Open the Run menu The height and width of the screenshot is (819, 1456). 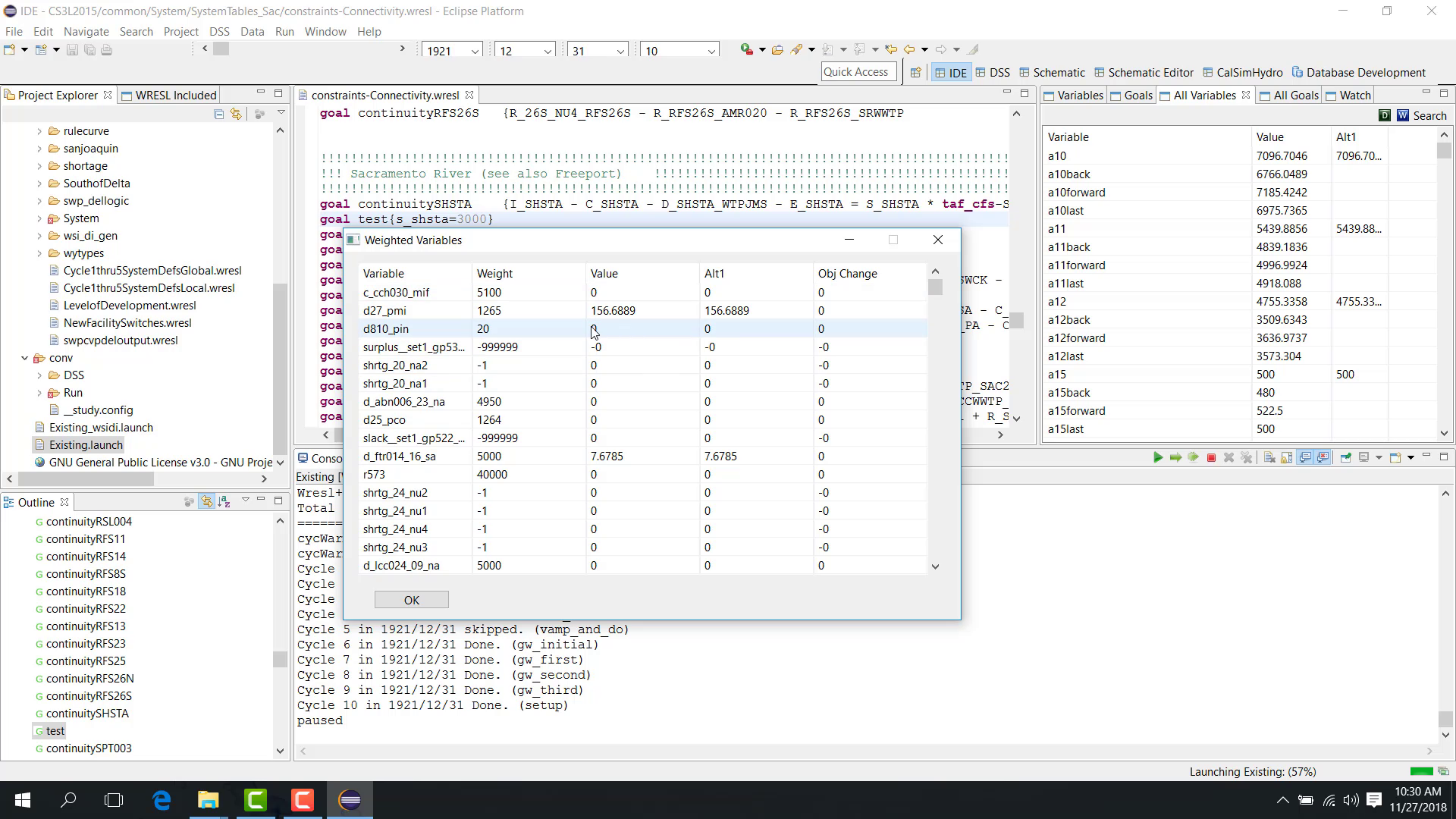coord(284,31)
